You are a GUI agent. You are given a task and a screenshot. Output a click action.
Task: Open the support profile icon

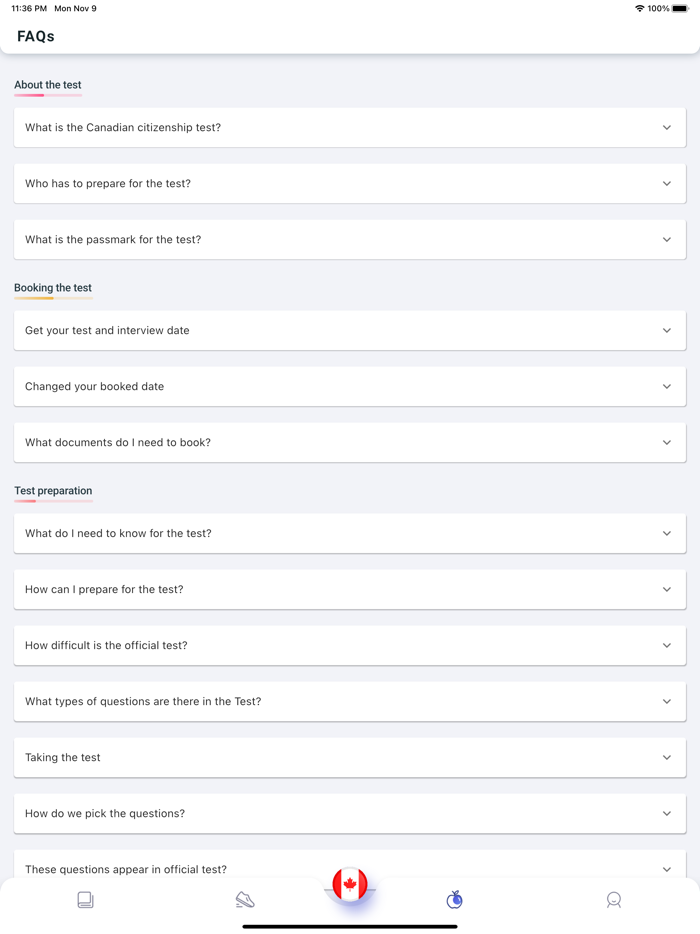[x=614, y=899]
